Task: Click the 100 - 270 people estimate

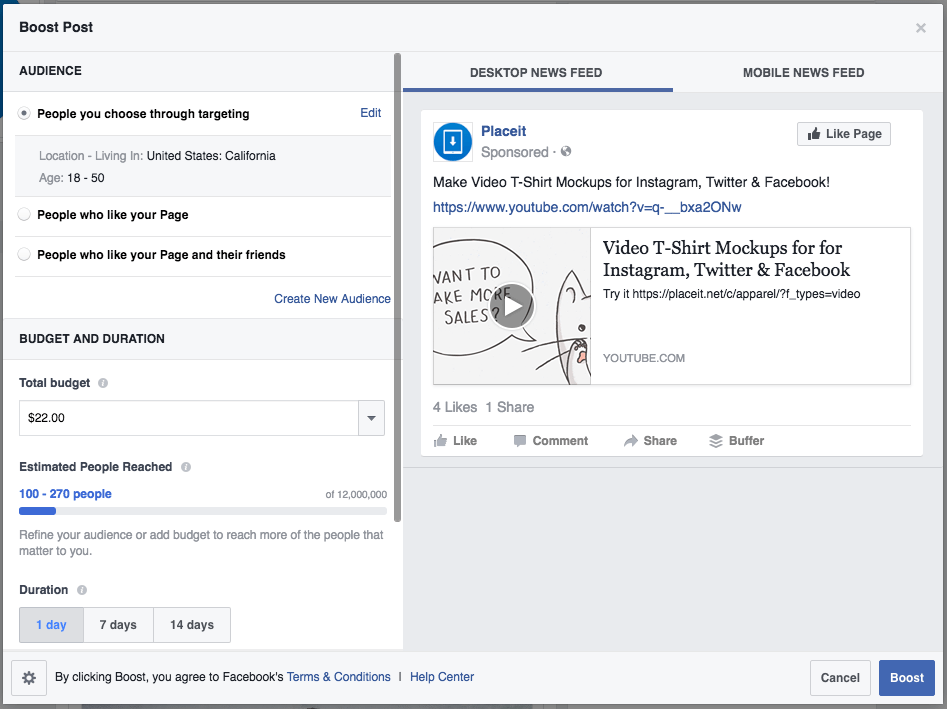Action: point(65,494)
